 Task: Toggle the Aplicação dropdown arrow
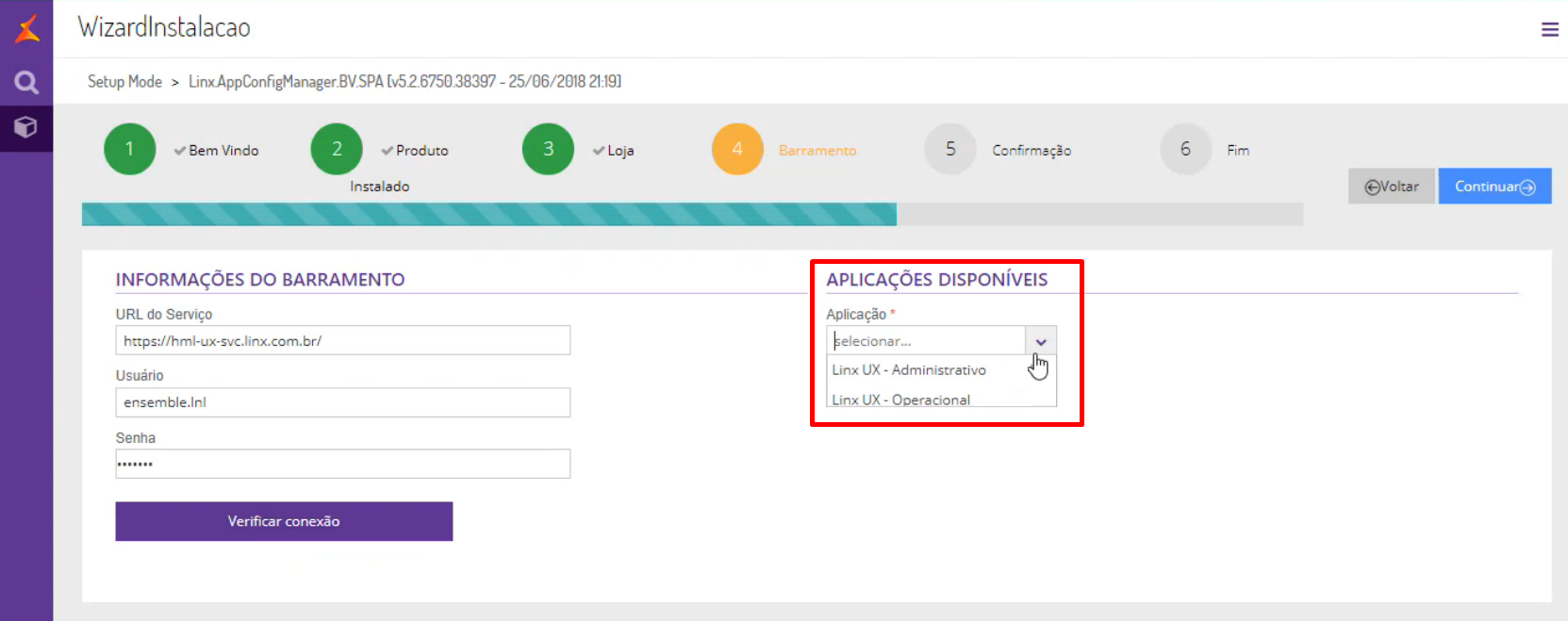[x=1041, y=341]
